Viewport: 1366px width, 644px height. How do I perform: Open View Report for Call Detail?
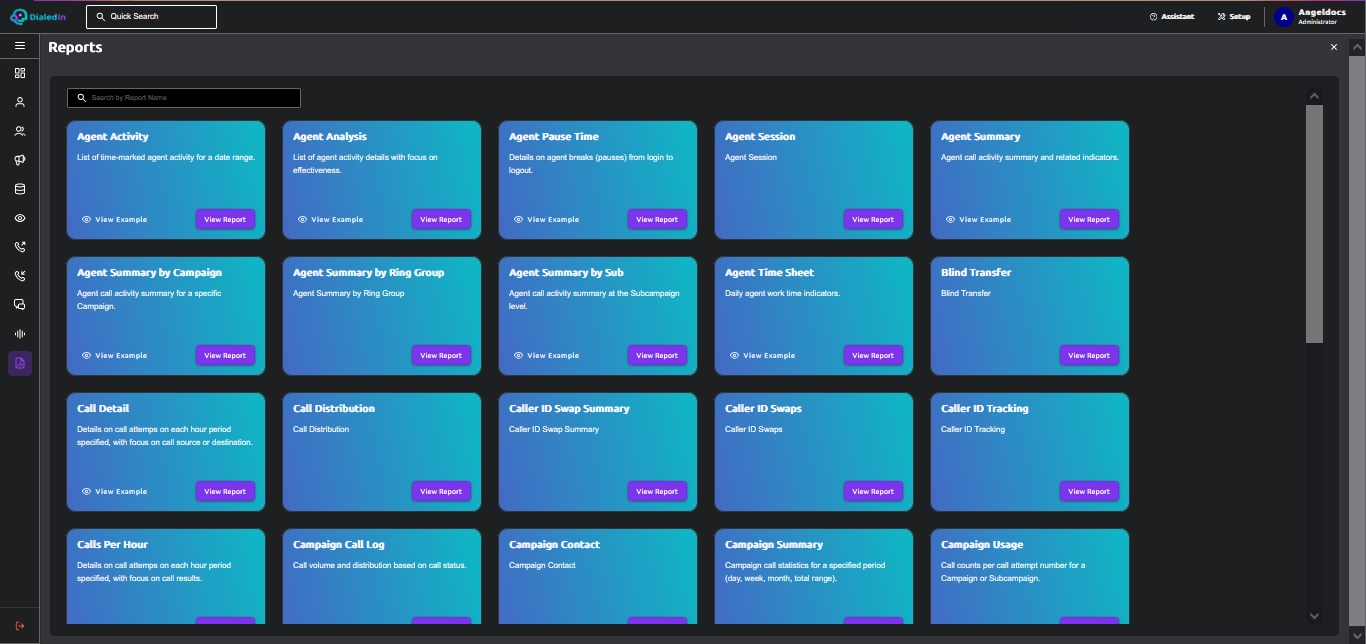point(225,492)
